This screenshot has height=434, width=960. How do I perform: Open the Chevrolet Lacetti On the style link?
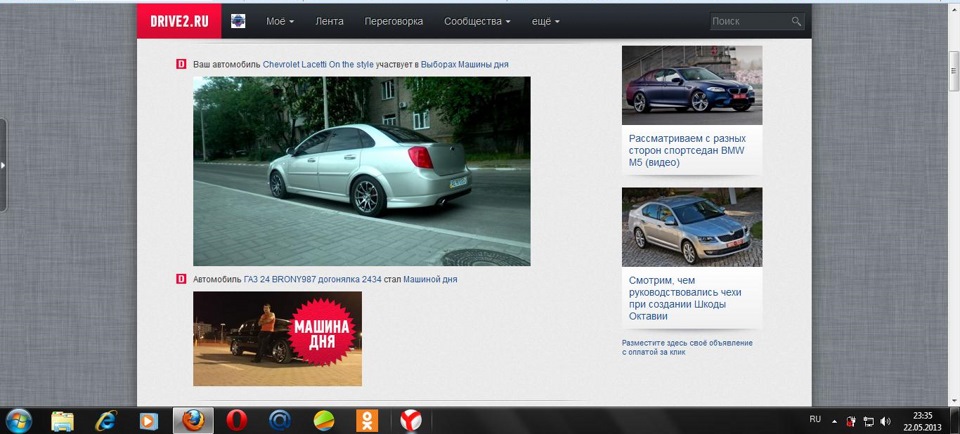pos(318,64)
